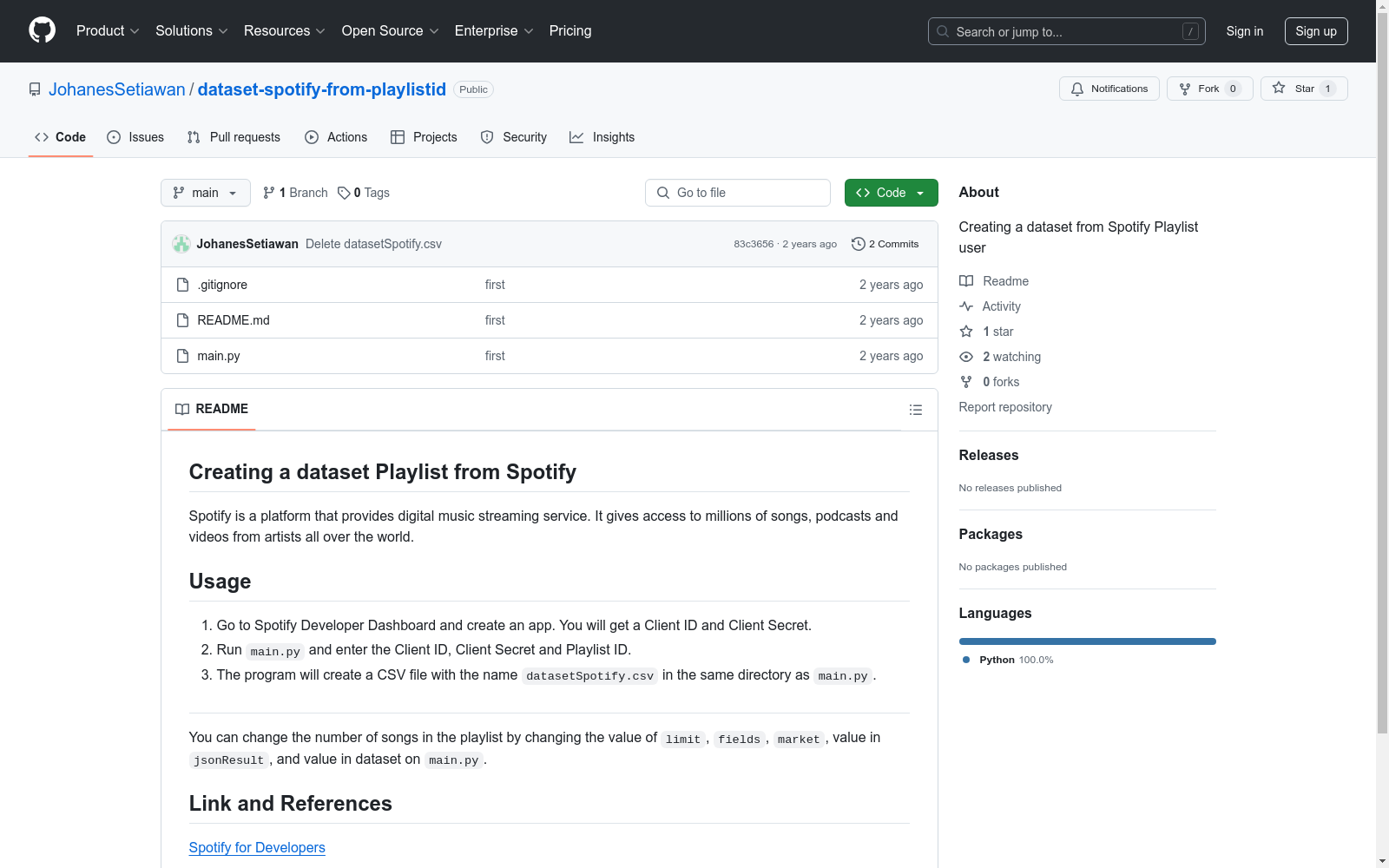The width and height of the screenshot is (1389, 868).
Task: Click the Pricing link
Action: tap(570, 30)
